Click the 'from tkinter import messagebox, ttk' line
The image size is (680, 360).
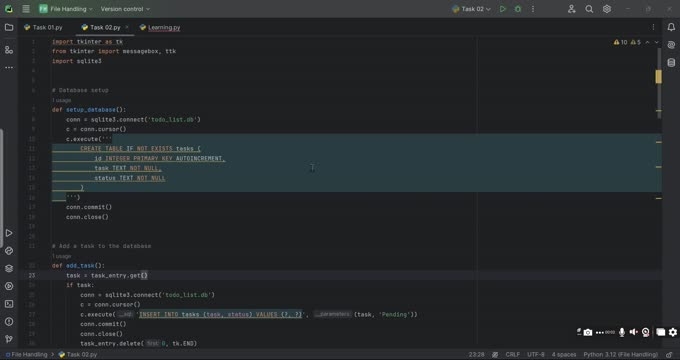(x=114, y=51)
